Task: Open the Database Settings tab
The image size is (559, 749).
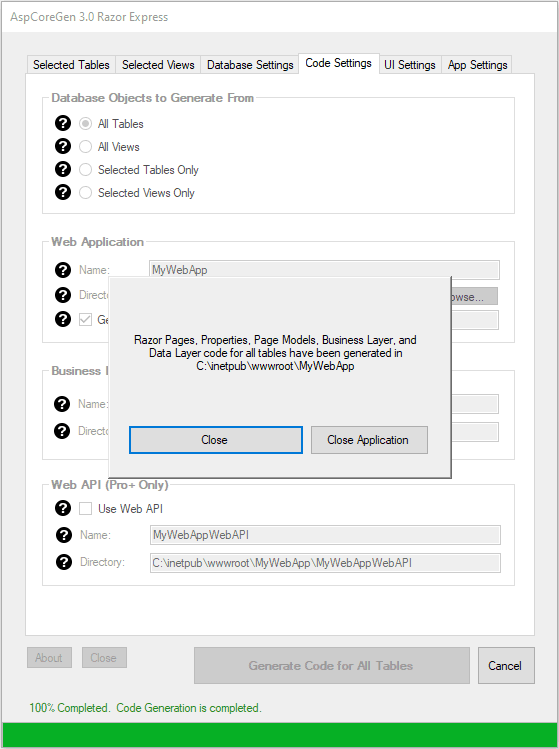Action: pyautogui.click(x=250, y=64)
